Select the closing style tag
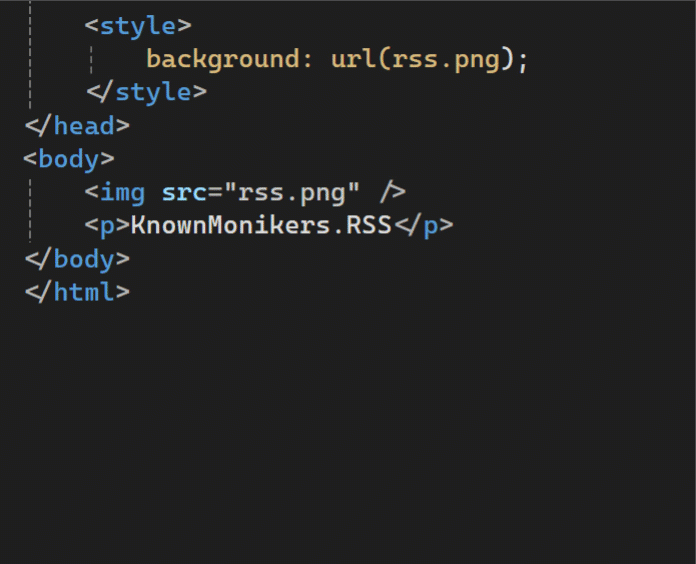Viewport: 696px width, 564px height. click(x=146, y=92)
